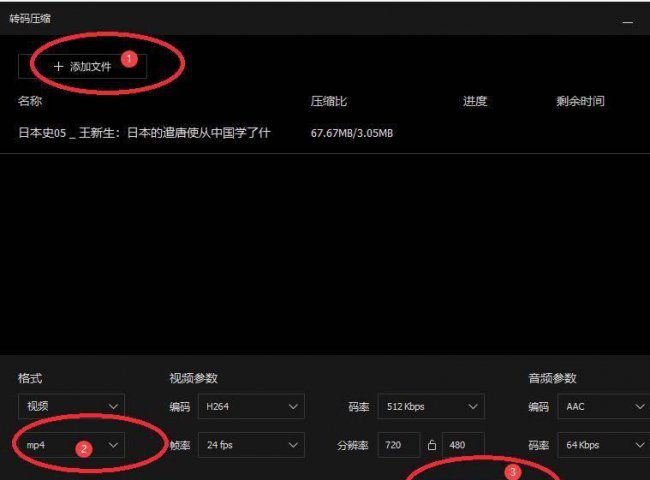Select the file row 日本史05_王新生

pos(325,133)
